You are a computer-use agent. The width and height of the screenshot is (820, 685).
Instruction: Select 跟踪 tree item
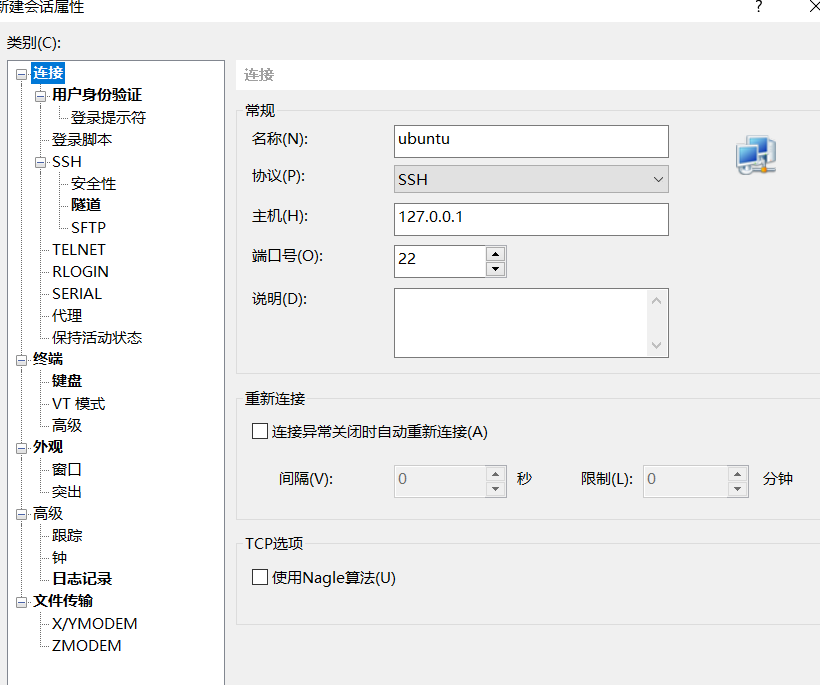pos(67,535)
